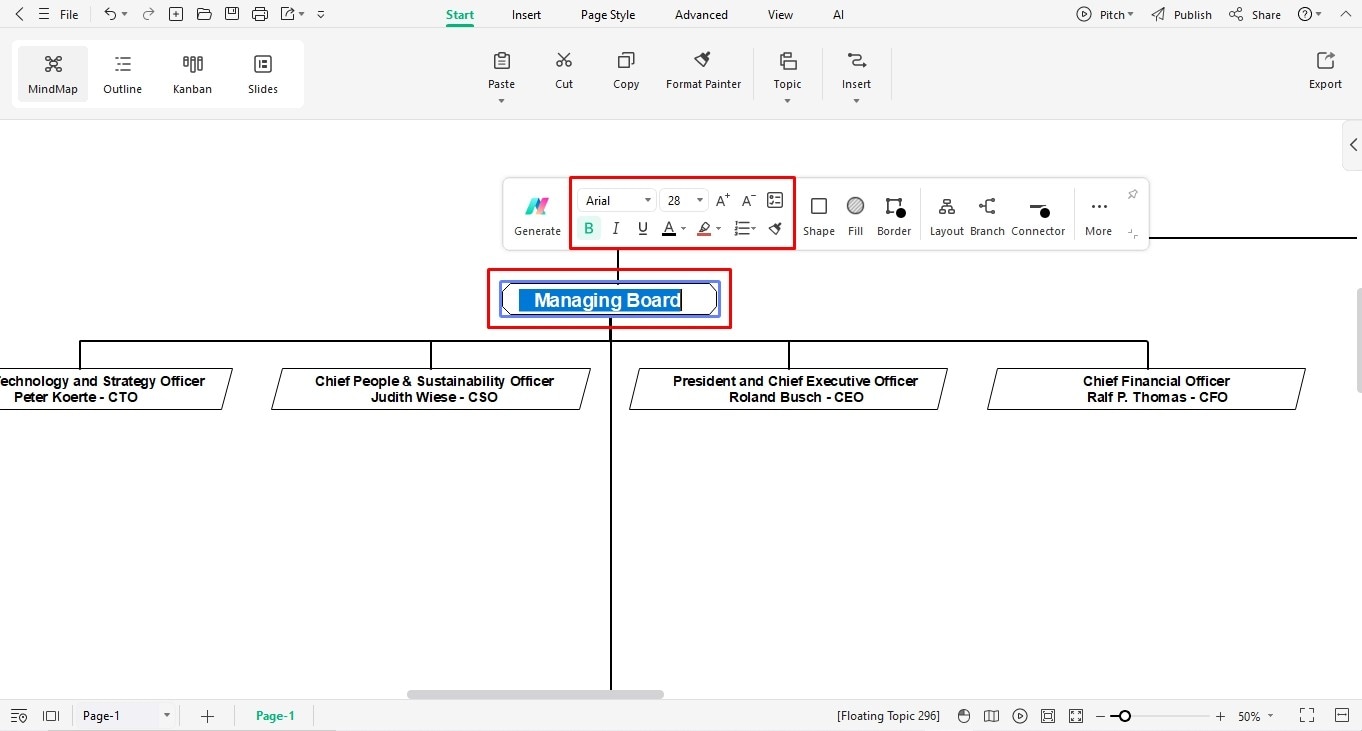This screenshot has width=1362, height=731.
Task: Apply the red highlight color
Action: coord(704,228)
